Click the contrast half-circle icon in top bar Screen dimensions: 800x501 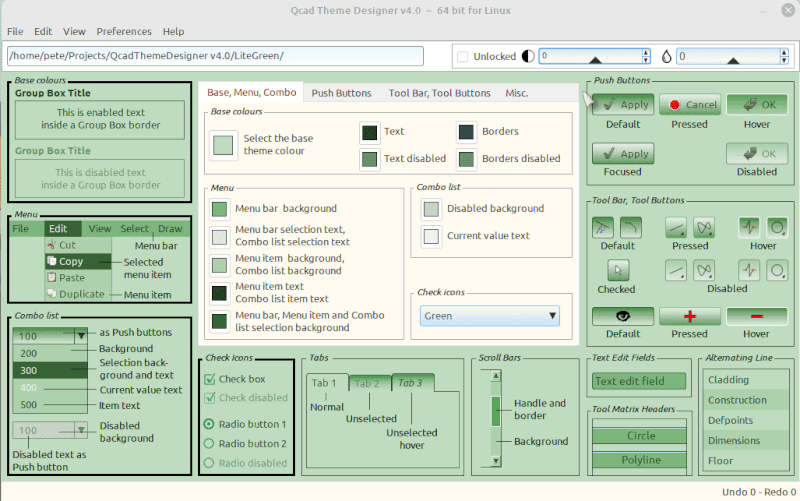coord(528,57)
